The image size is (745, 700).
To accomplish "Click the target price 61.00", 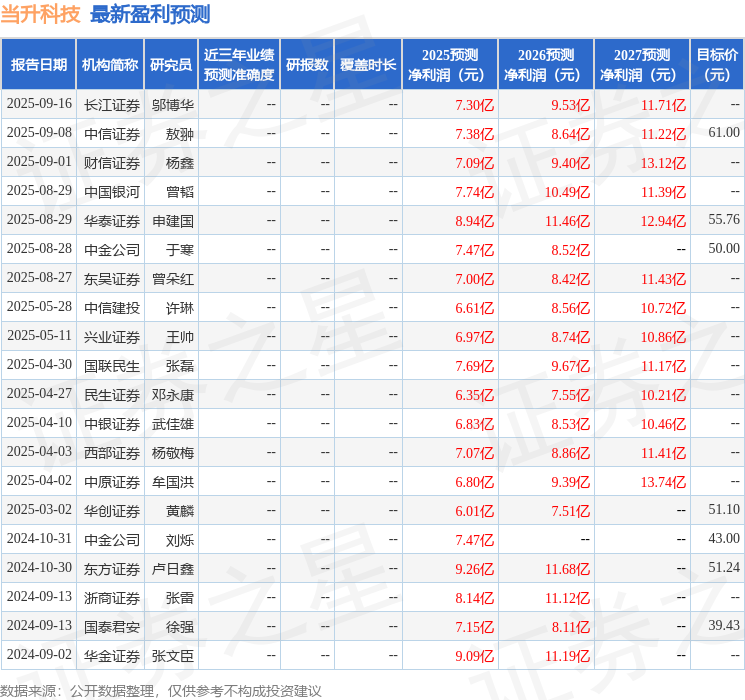I will click(x=724, y=133).
